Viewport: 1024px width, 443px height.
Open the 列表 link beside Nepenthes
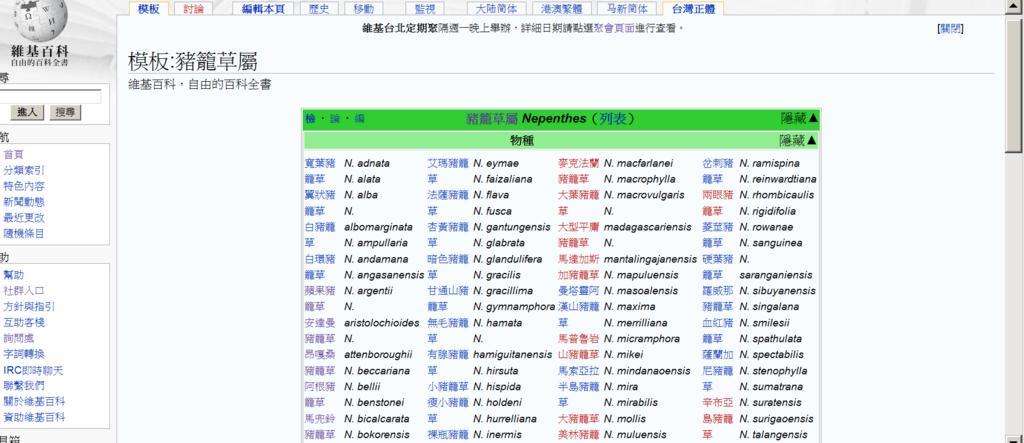click(x=613, y=119)
